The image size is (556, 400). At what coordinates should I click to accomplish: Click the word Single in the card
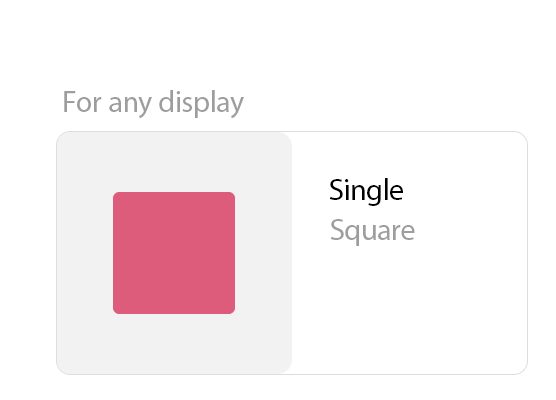366,191
